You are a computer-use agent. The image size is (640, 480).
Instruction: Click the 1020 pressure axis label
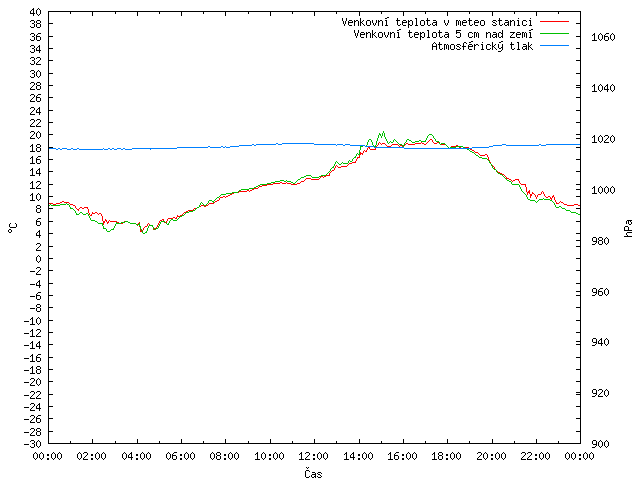click(x=603, y=139)
